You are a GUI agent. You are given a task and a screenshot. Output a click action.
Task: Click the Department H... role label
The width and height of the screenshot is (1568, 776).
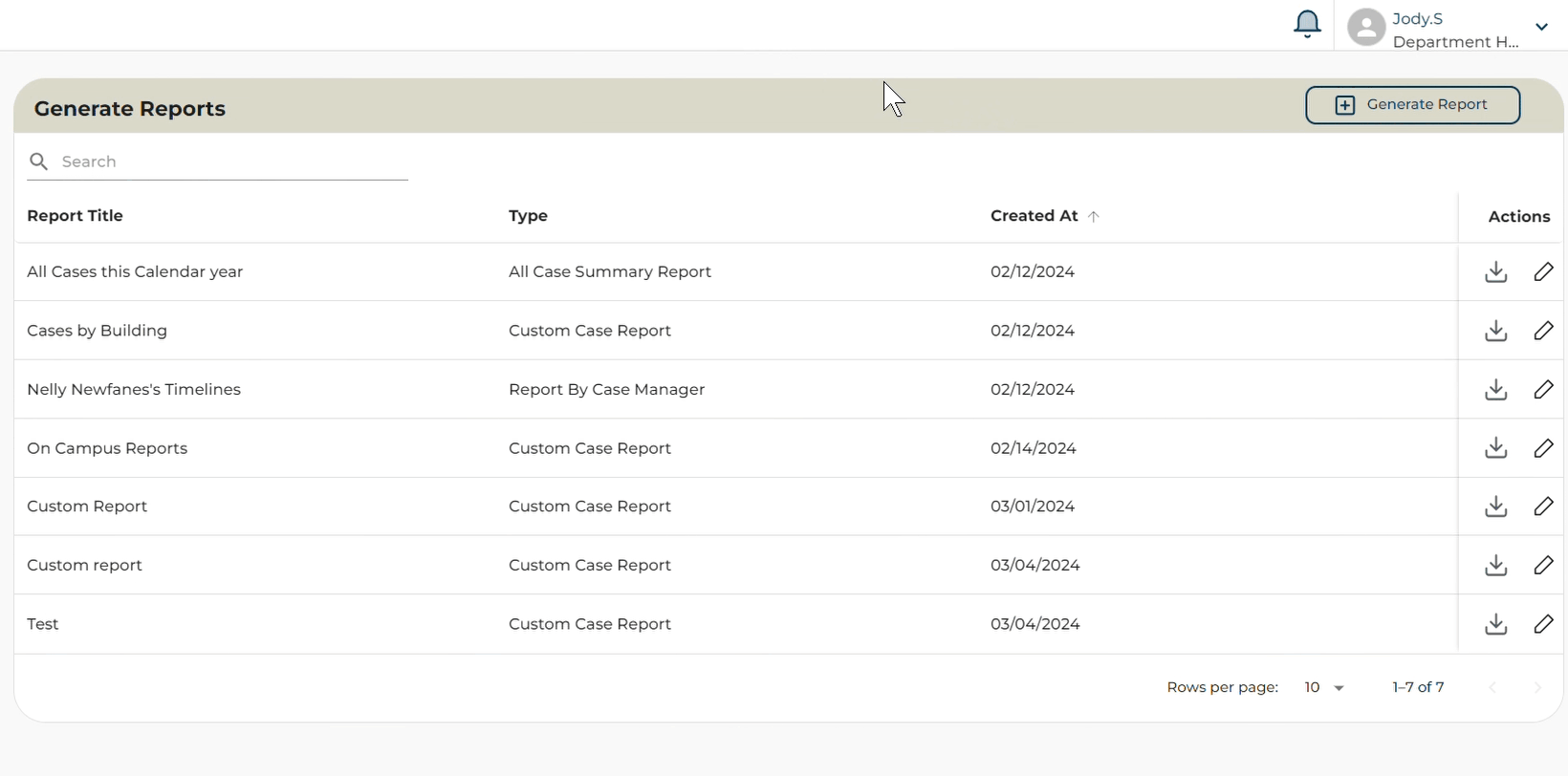[1455, 42]
